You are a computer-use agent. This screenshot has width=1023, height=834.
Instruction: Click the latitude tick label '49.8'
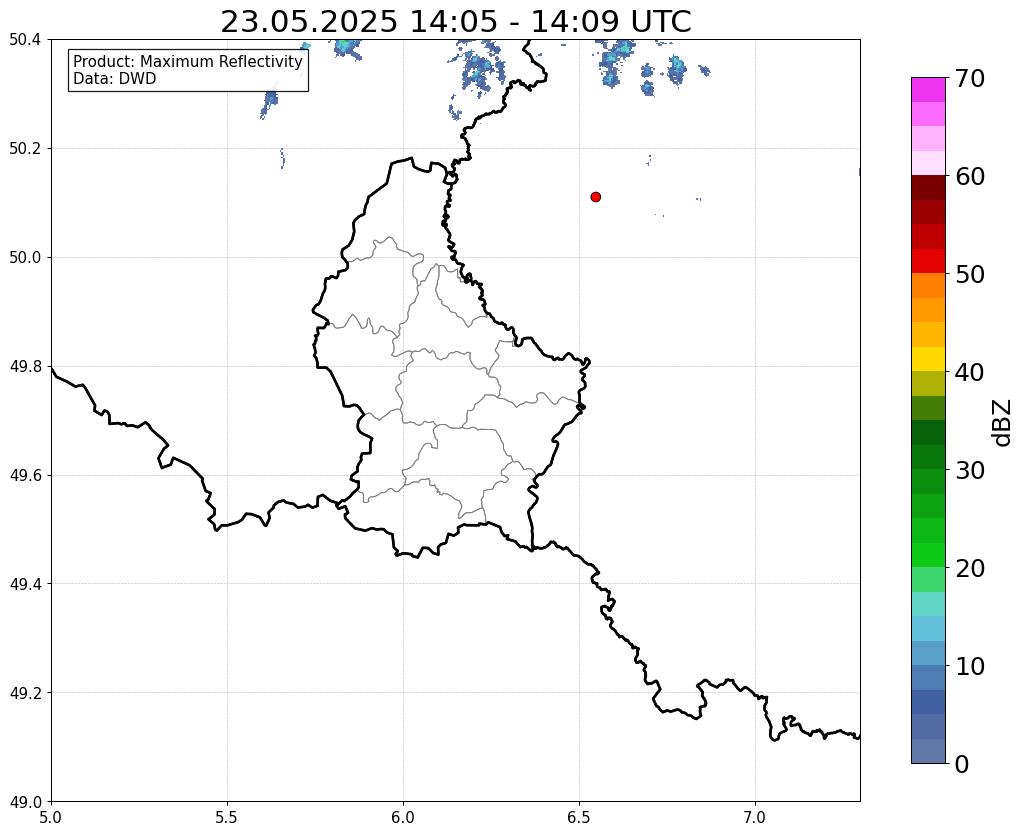tap(25, 367)
